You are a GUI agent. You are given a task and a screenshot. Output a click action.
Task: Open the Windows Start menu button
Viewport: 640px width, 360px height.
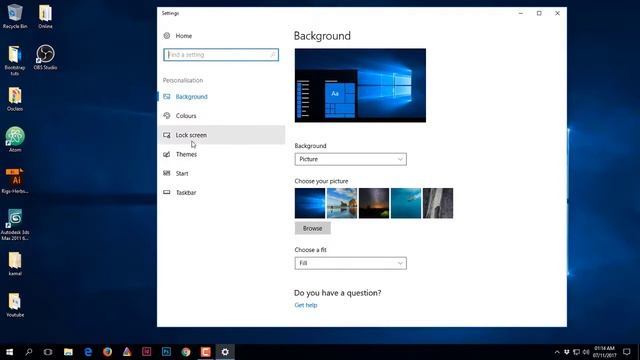tap(9, 352)
